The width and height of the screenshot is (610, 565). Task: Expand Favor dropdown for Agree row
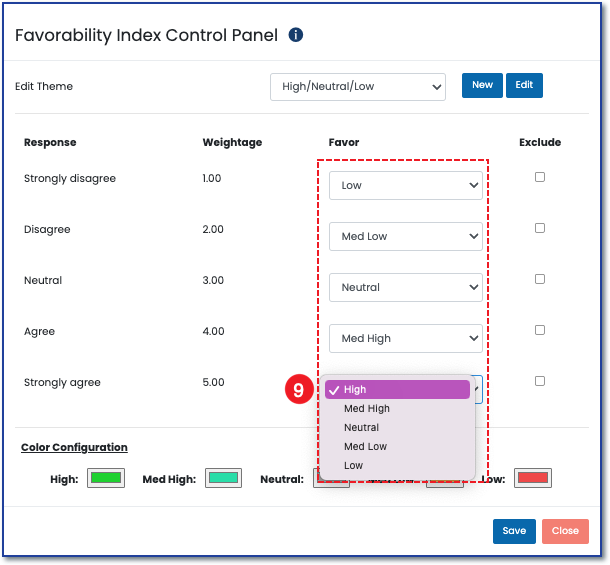[405, 338]
